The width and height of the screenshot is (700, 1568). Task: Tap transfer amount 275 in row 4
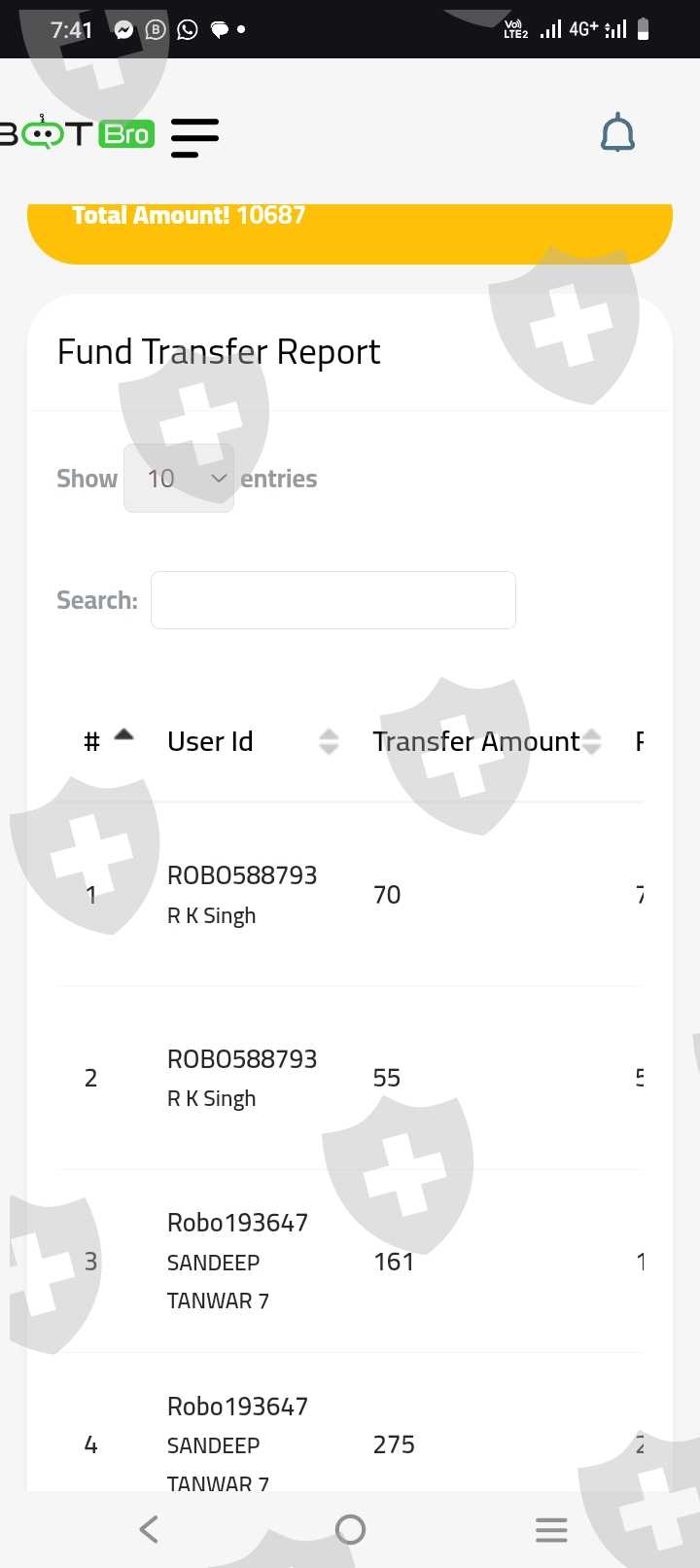coord(394,1444)
